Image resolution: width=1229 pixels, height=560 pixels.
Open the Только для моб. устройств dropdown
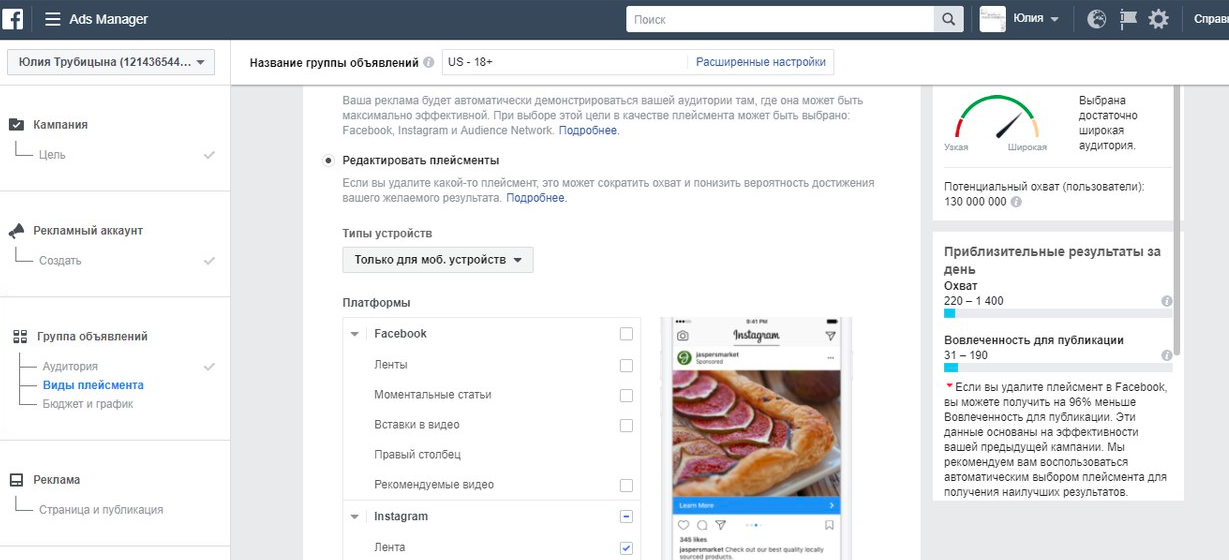[437, 260]
